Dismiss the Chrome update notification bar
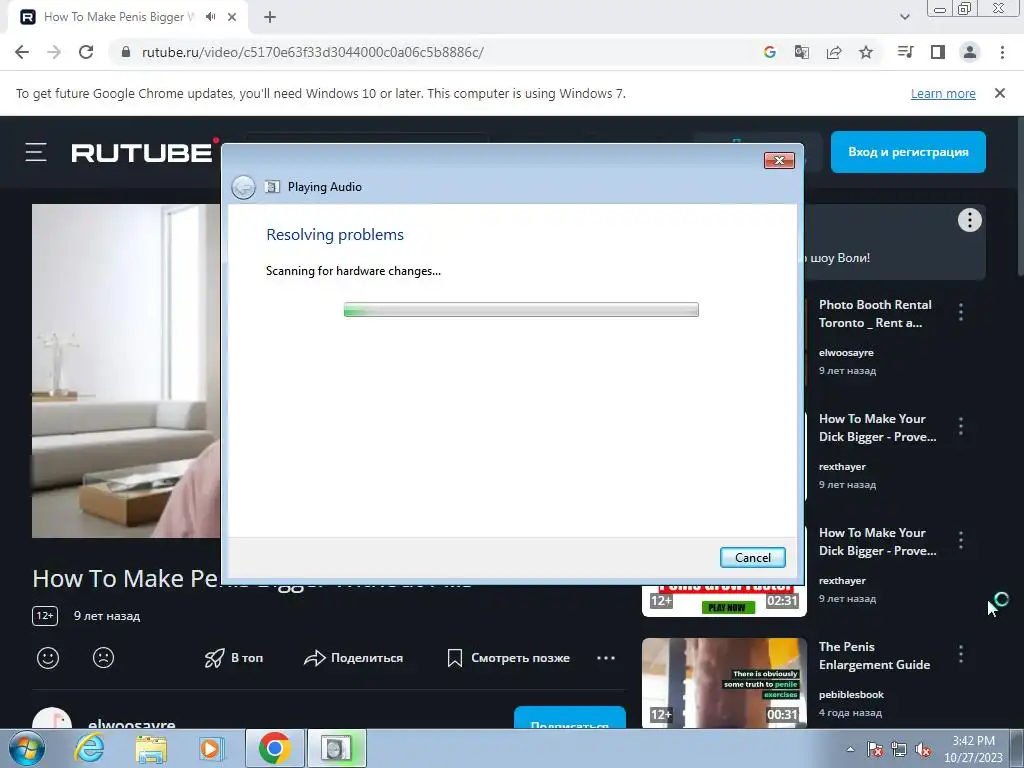 (x=1000, y=93)
